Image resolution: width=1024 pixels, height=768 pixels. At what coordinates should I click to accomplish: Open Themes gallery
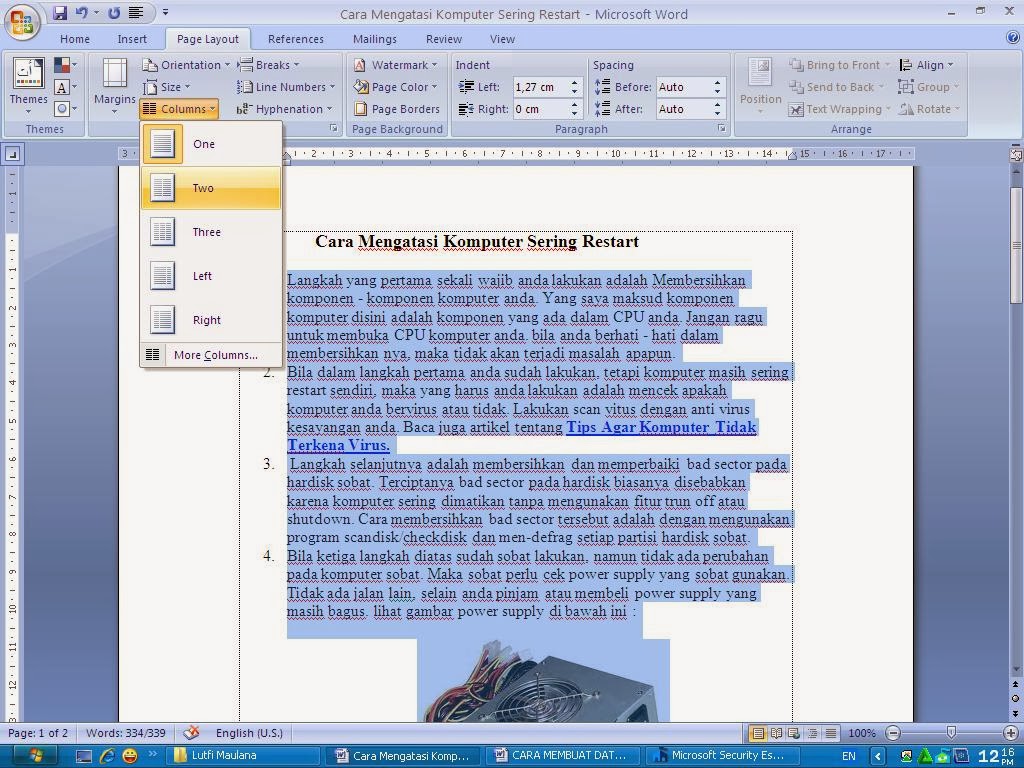pyautogui.click(x=28, y=86)
